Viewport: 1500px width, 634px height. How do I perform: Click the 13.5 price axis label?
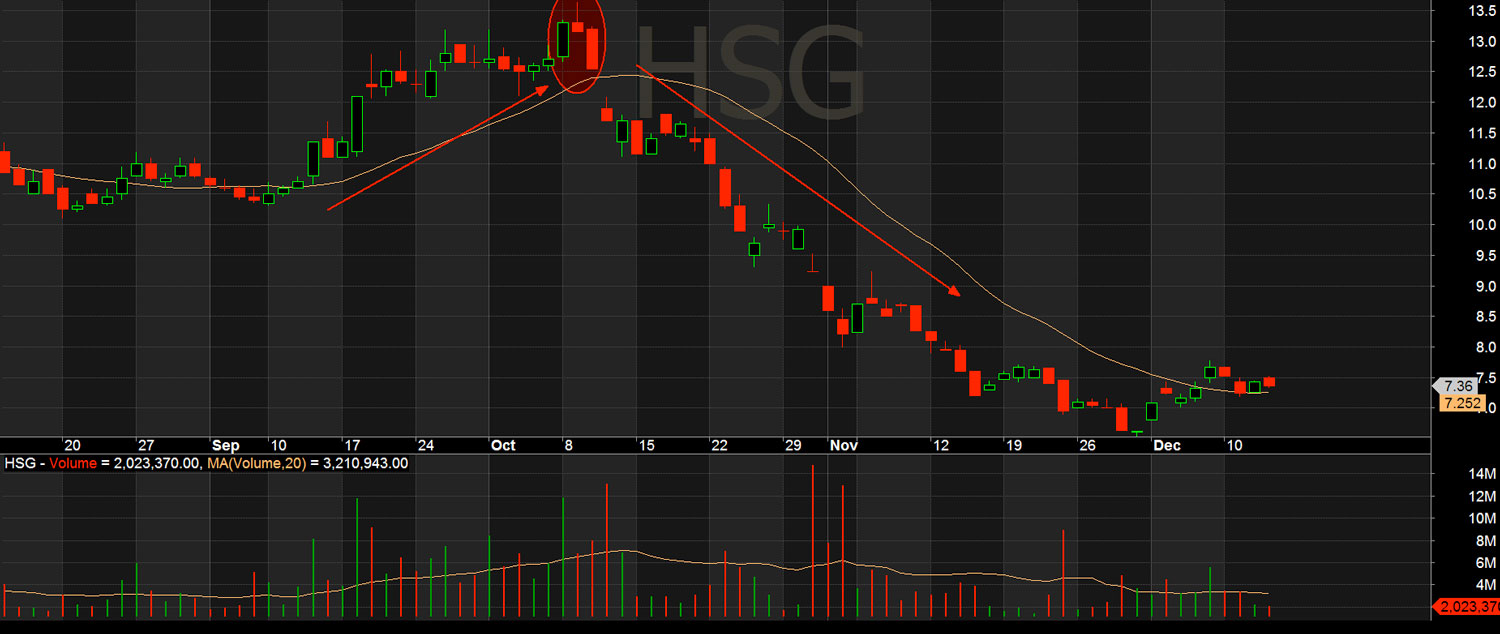click(1481, 12)
